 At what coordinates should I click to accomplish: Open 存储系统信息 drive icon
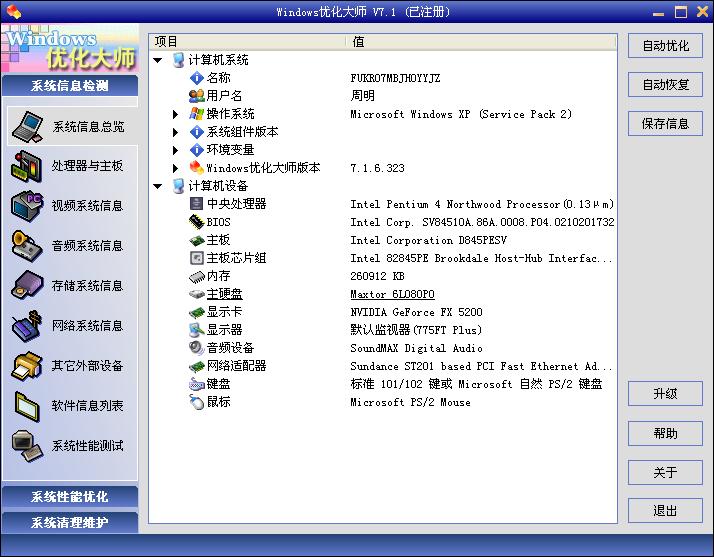[27, 286]
